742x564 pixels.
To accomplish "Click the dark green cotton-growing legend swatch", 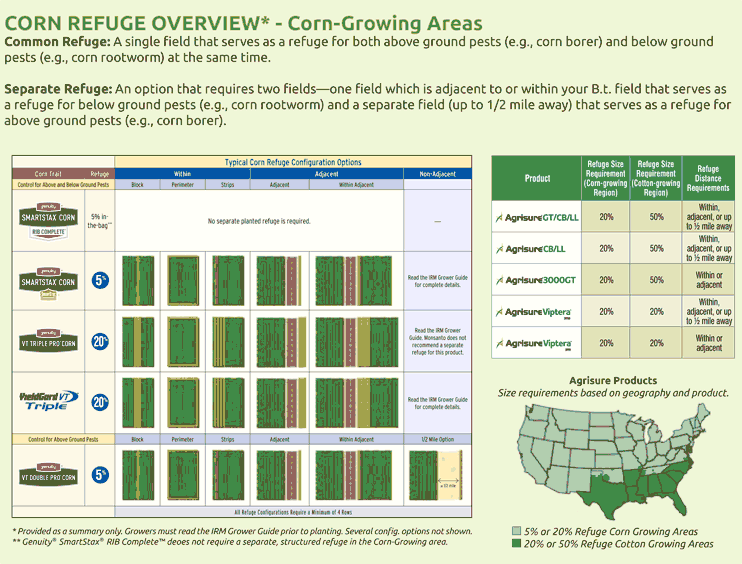I will point(517,544).
